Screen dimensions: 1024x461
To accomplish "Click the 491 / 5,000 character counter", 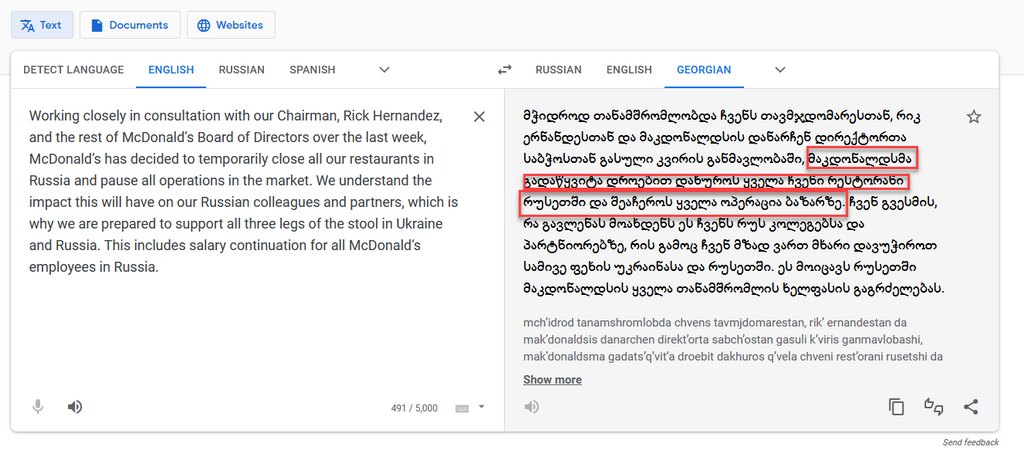I will pos(414,408).
